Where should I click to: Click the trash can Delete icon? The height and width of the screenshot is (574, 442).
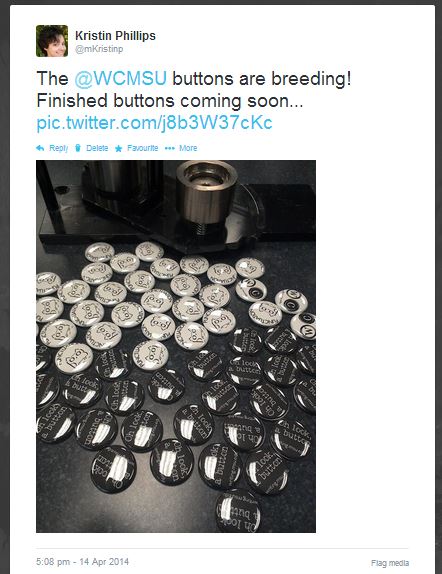click(x=78, y=148)
